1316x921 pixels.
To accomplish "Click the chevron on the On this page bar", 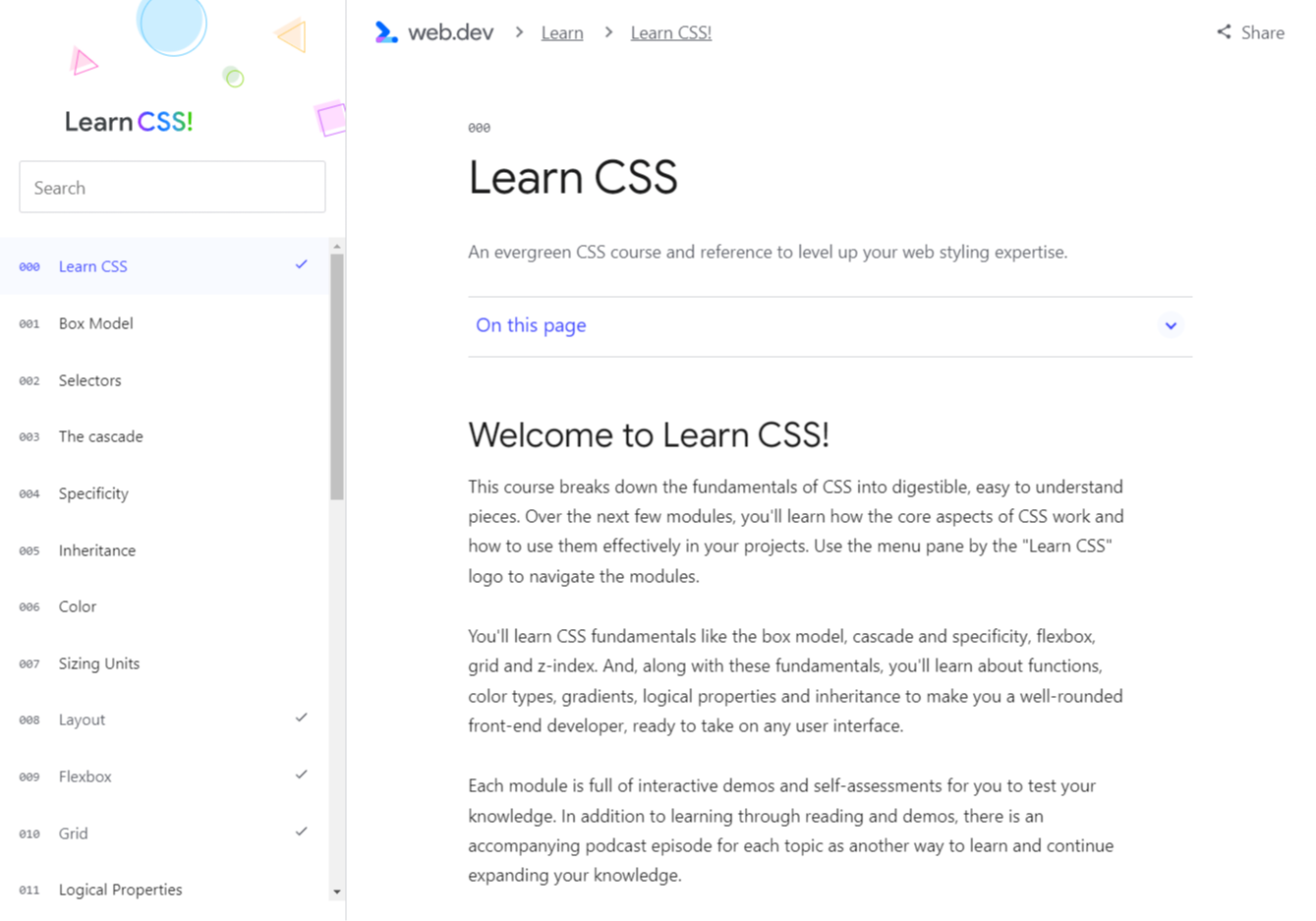I will point(1170,324).
